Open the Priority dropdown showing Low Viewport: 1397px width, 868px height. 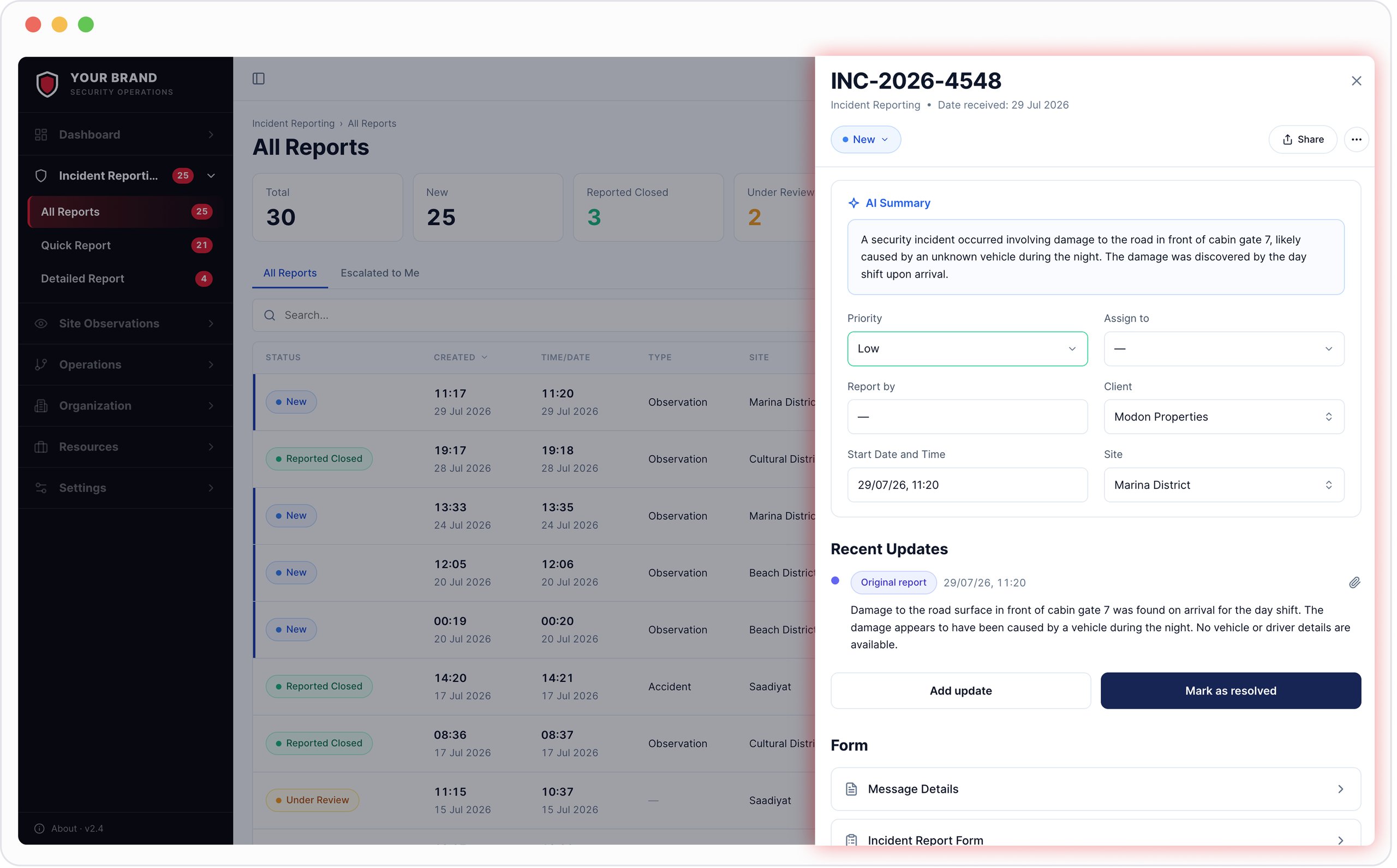(967, 349)
